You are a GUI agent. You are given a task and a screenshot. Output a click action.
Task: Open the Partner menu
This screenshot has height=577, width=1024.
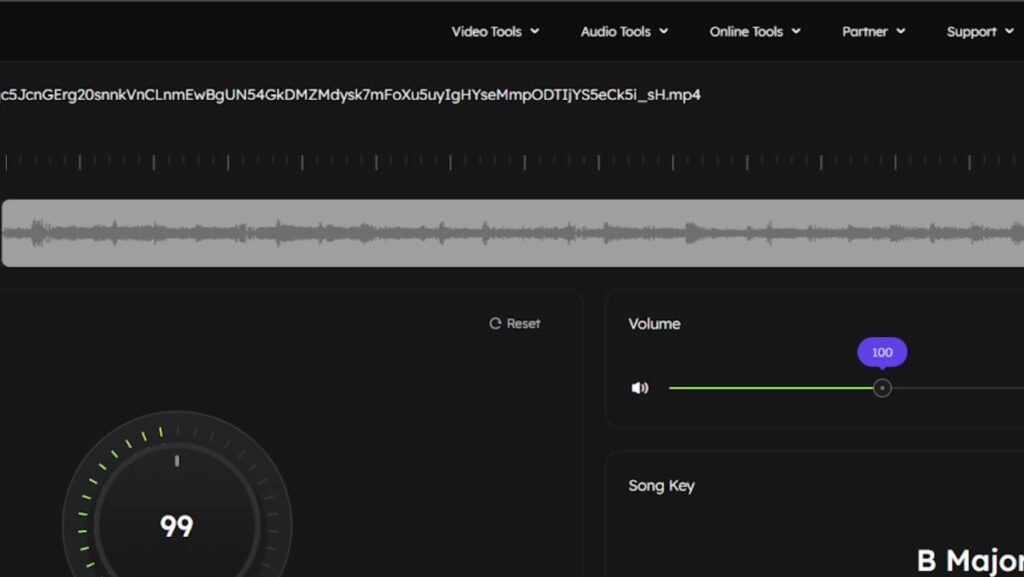click(865, 32)
